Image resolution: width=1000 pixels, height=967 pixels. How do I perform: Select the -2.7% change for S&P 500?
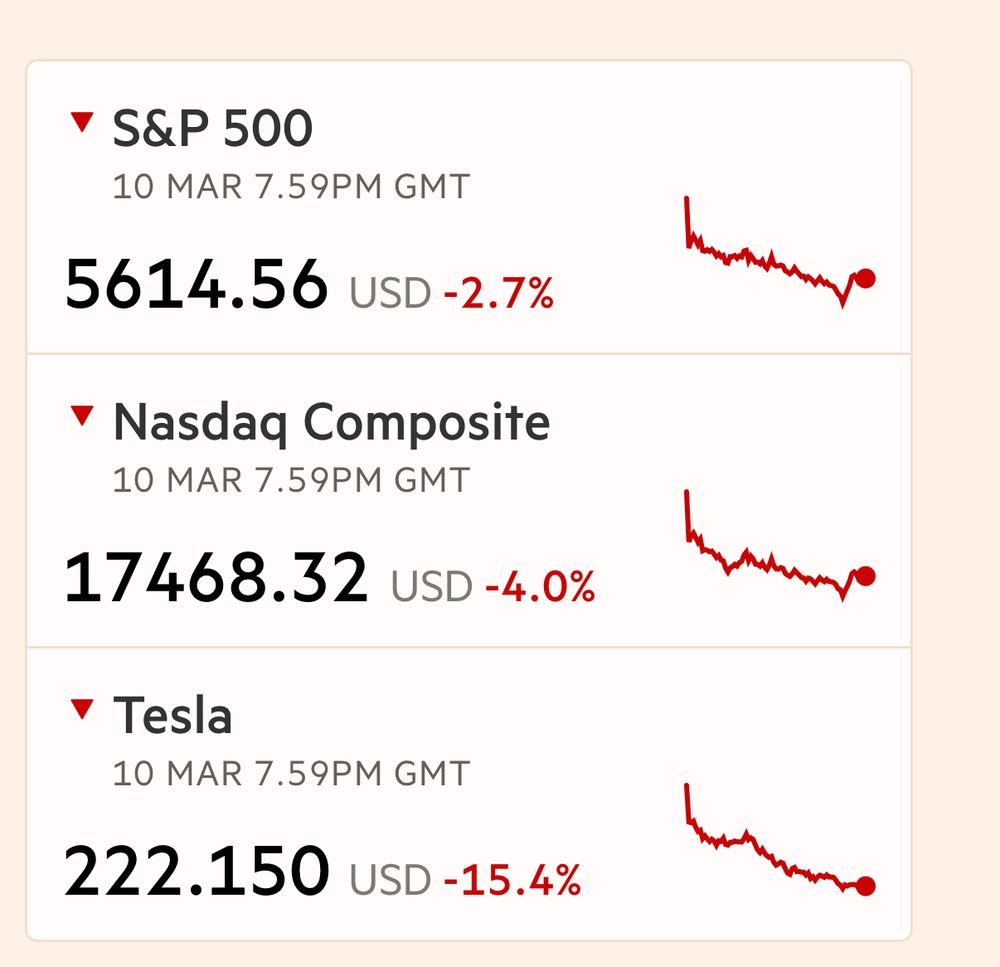click(498, 294)
